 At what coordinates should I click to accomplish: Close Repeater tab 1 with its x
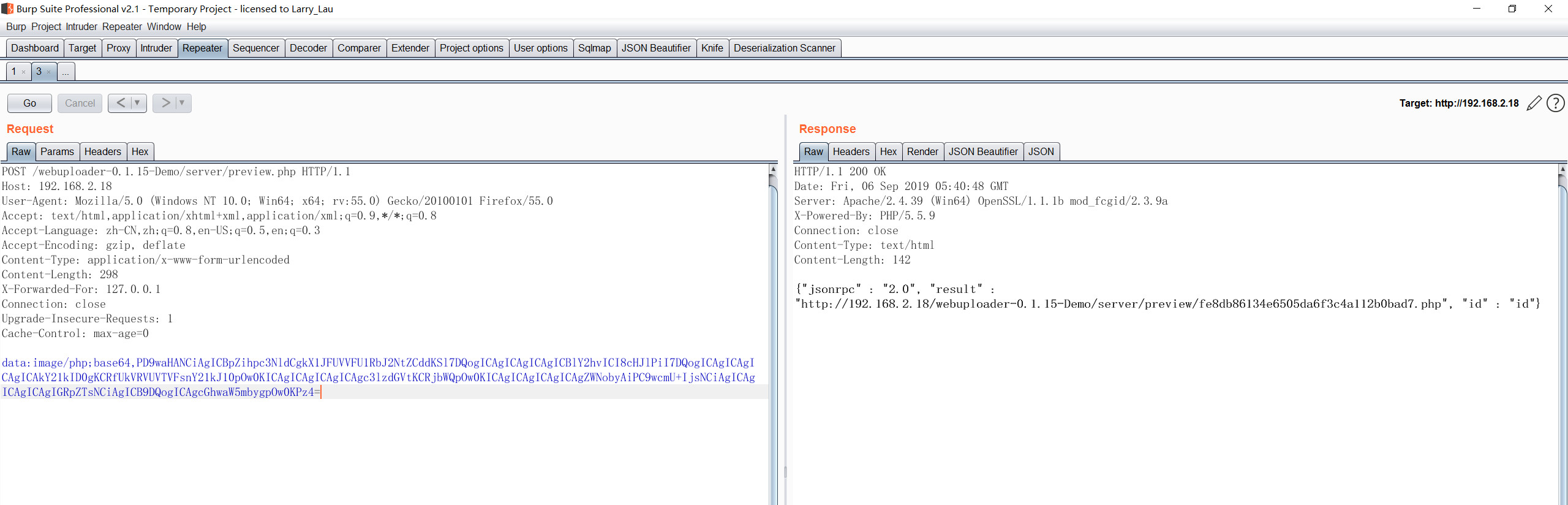(x=23, y=72)
